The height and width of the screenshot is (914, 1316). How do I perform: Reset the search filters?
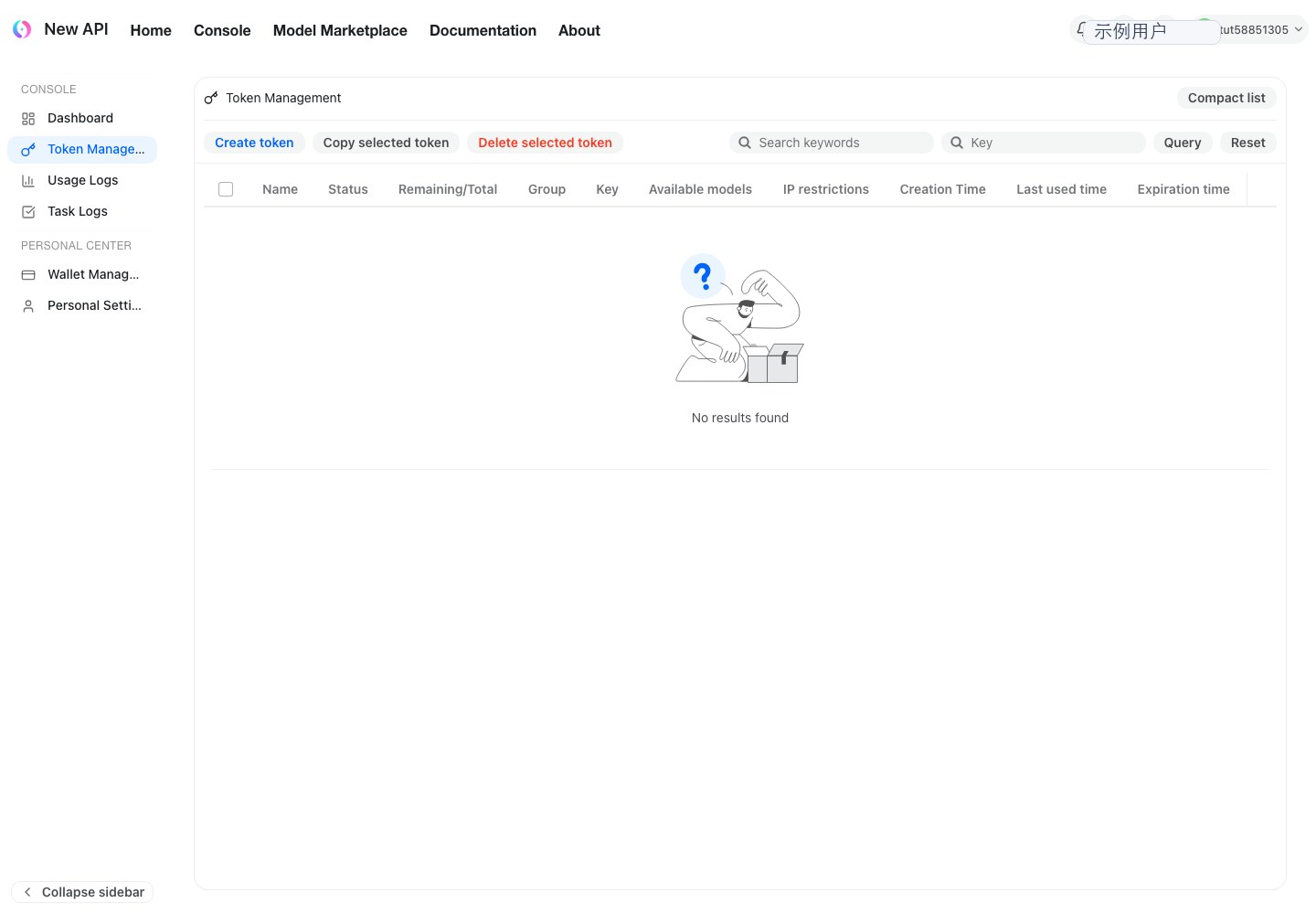(x=1248, y=143)
